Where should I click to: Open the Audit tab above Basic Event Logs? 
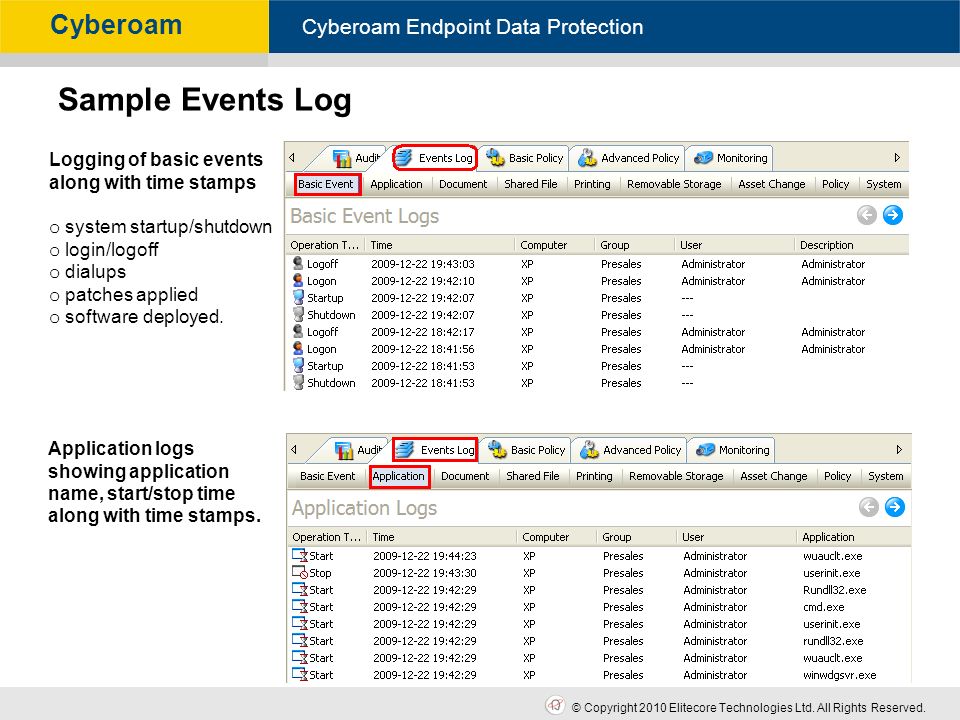[356, 158]
